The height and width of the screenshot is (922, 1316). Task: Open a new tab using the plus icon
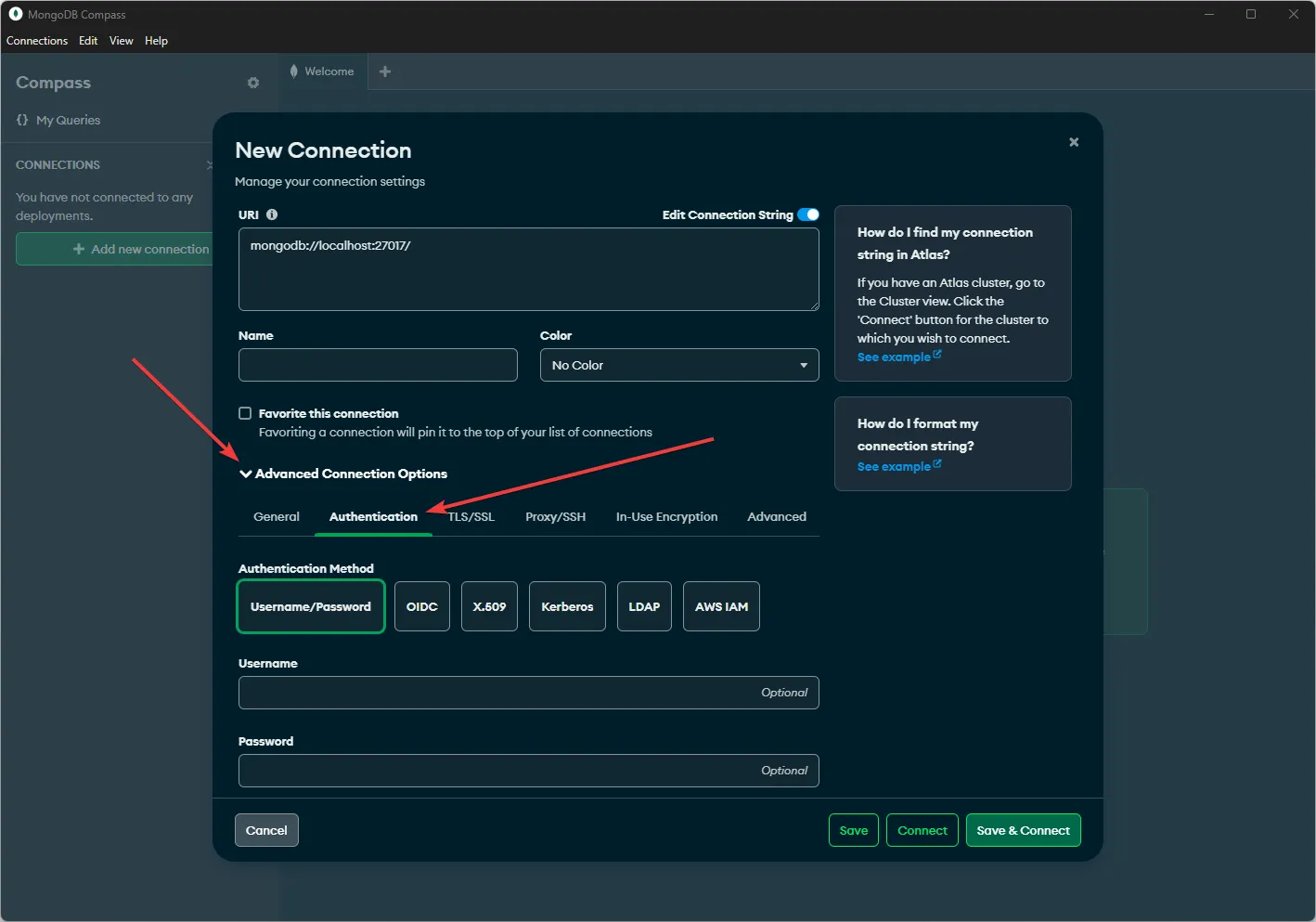(385, 71)
